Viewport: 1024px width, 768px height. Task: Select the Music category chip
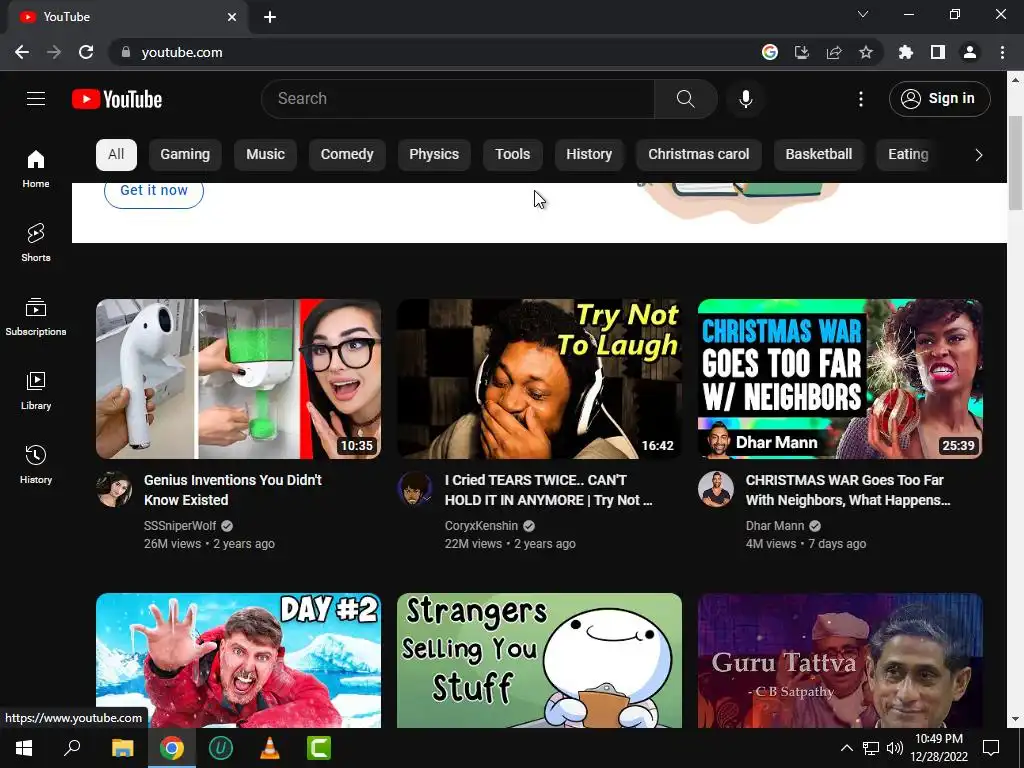265,155
